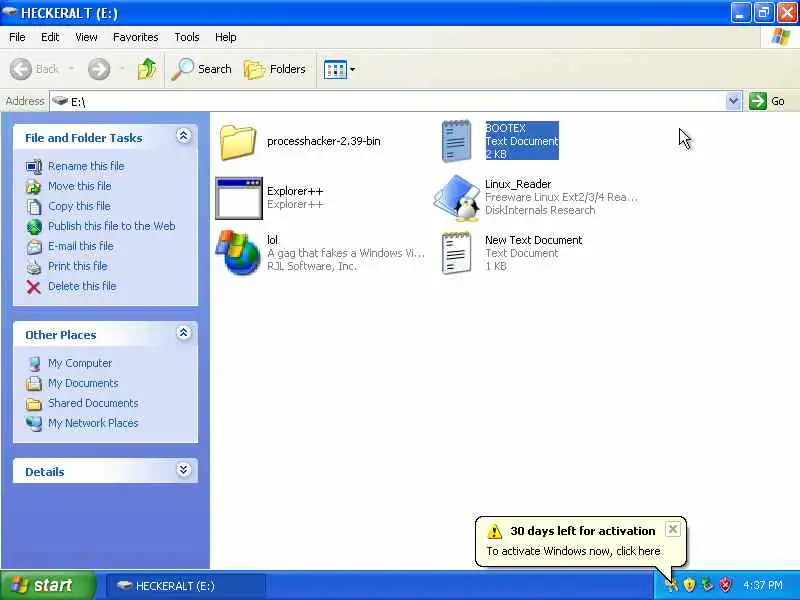
Task: Toggle the Folders pane button
Action: 275,69
